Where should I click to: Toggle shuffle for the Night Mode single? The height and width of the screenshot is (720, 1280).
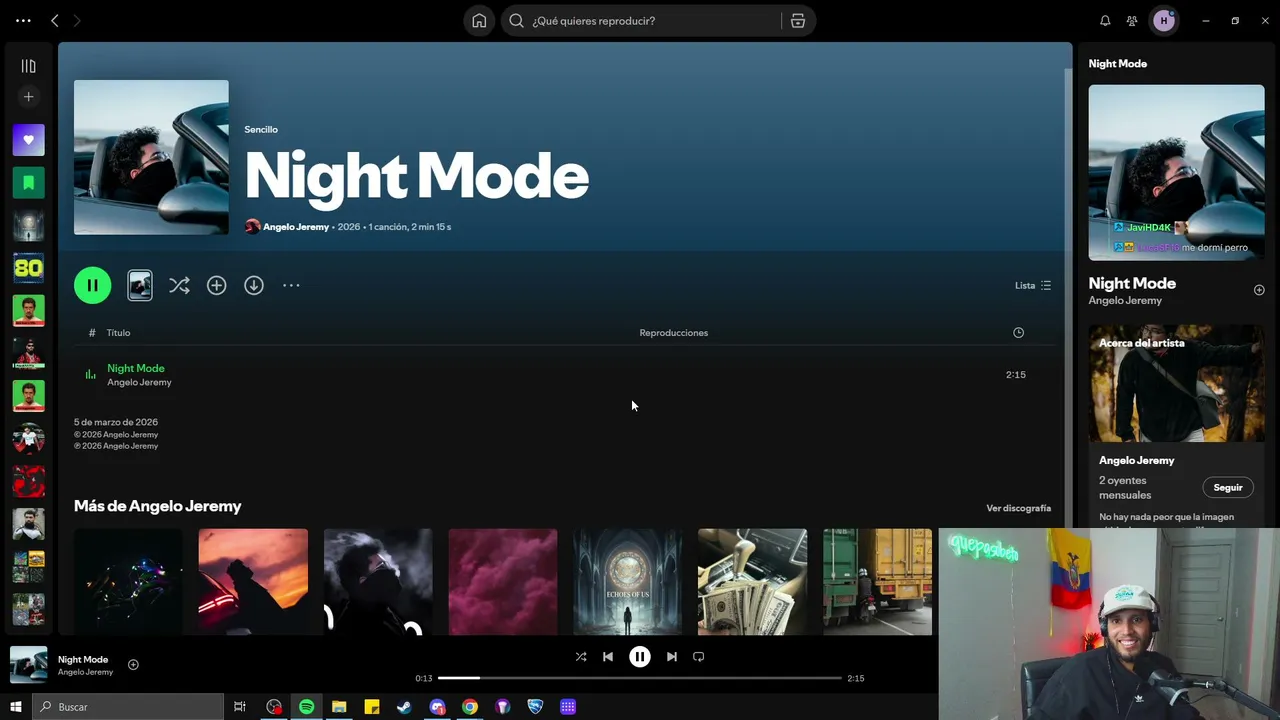pos(179,285)
